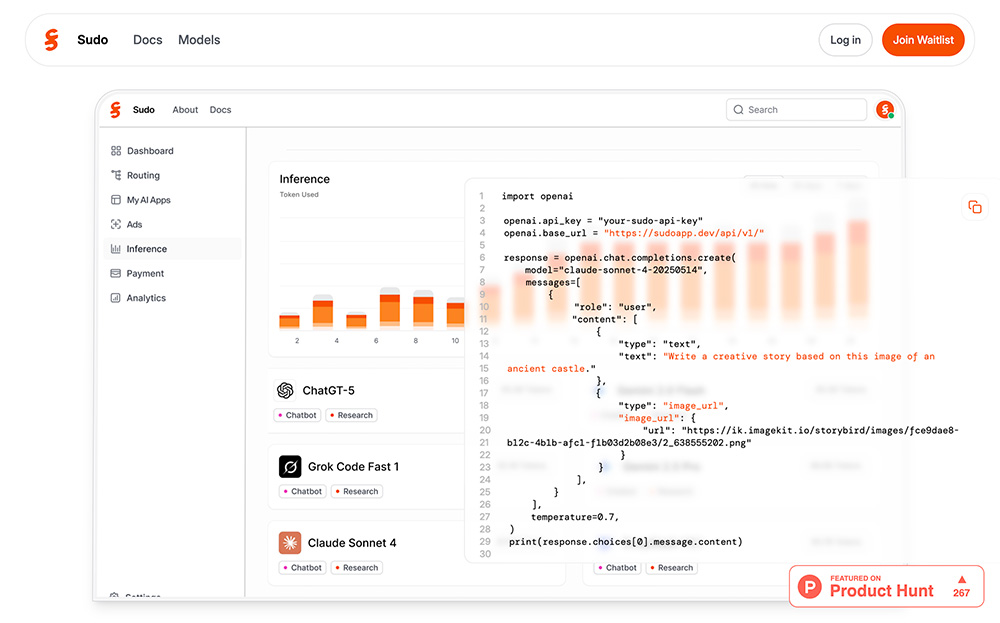Click the magnifier icon in the Search field
Viewport: 1000px width, 623px height.
point(739,110)
